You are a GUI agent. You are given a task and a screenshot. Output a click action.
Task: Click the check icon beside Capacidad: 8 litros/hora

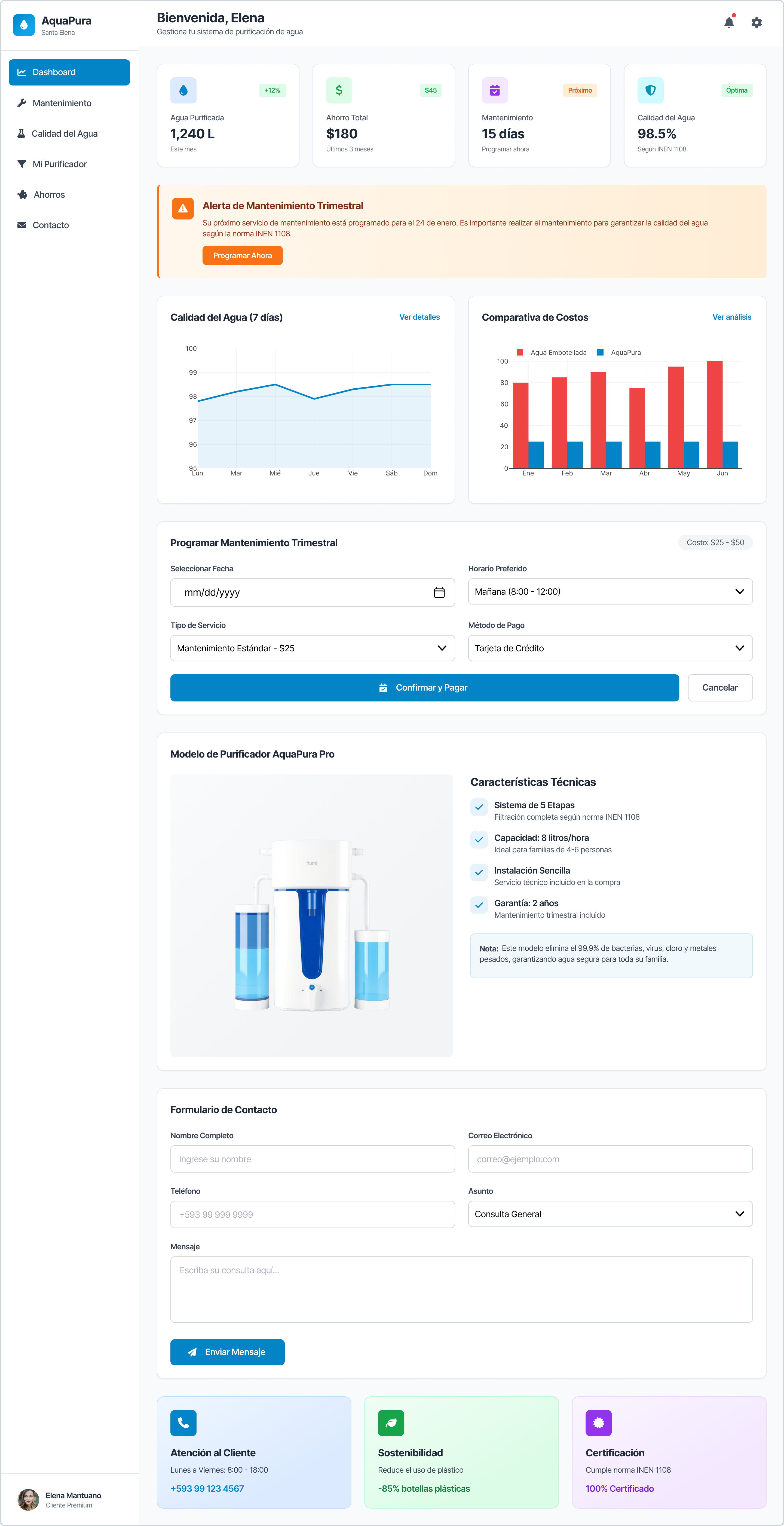479,840
